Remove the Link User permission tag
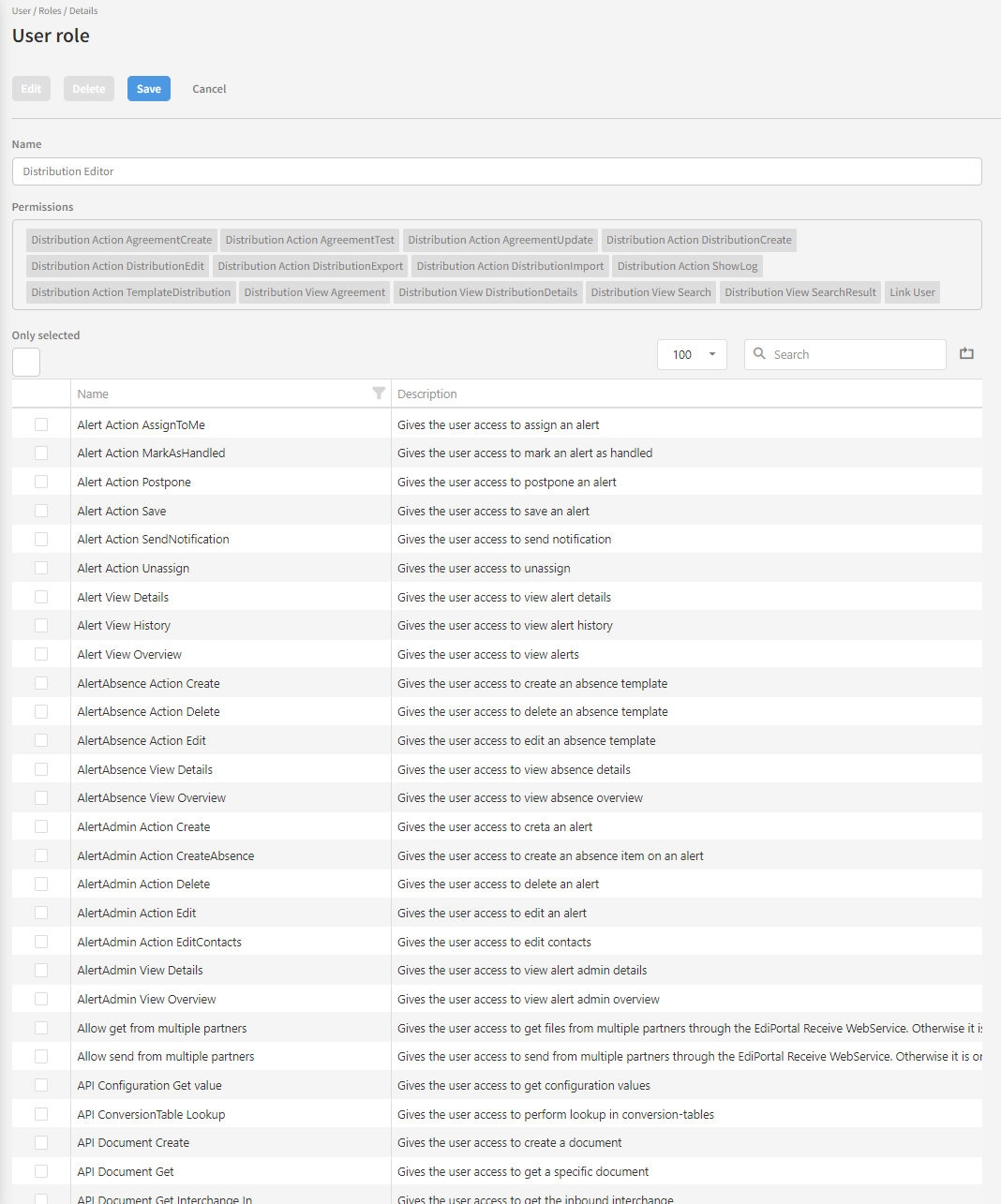This screenshot has width=1001, height=1204. coord(912,292)
